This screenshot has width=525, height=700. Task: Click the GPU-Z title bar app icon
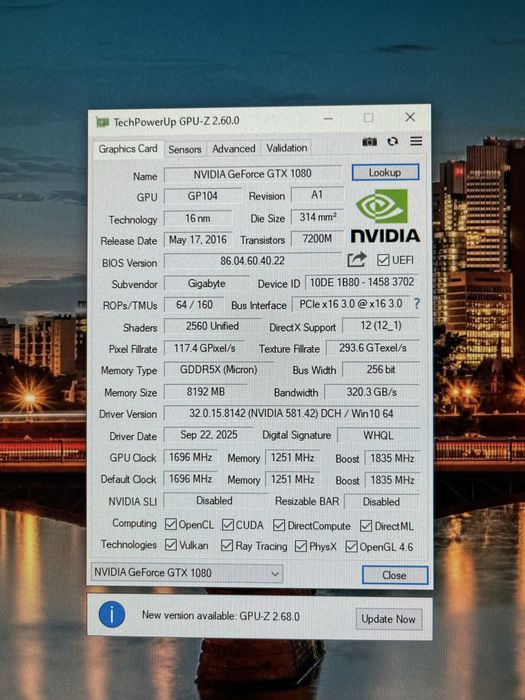102,122
